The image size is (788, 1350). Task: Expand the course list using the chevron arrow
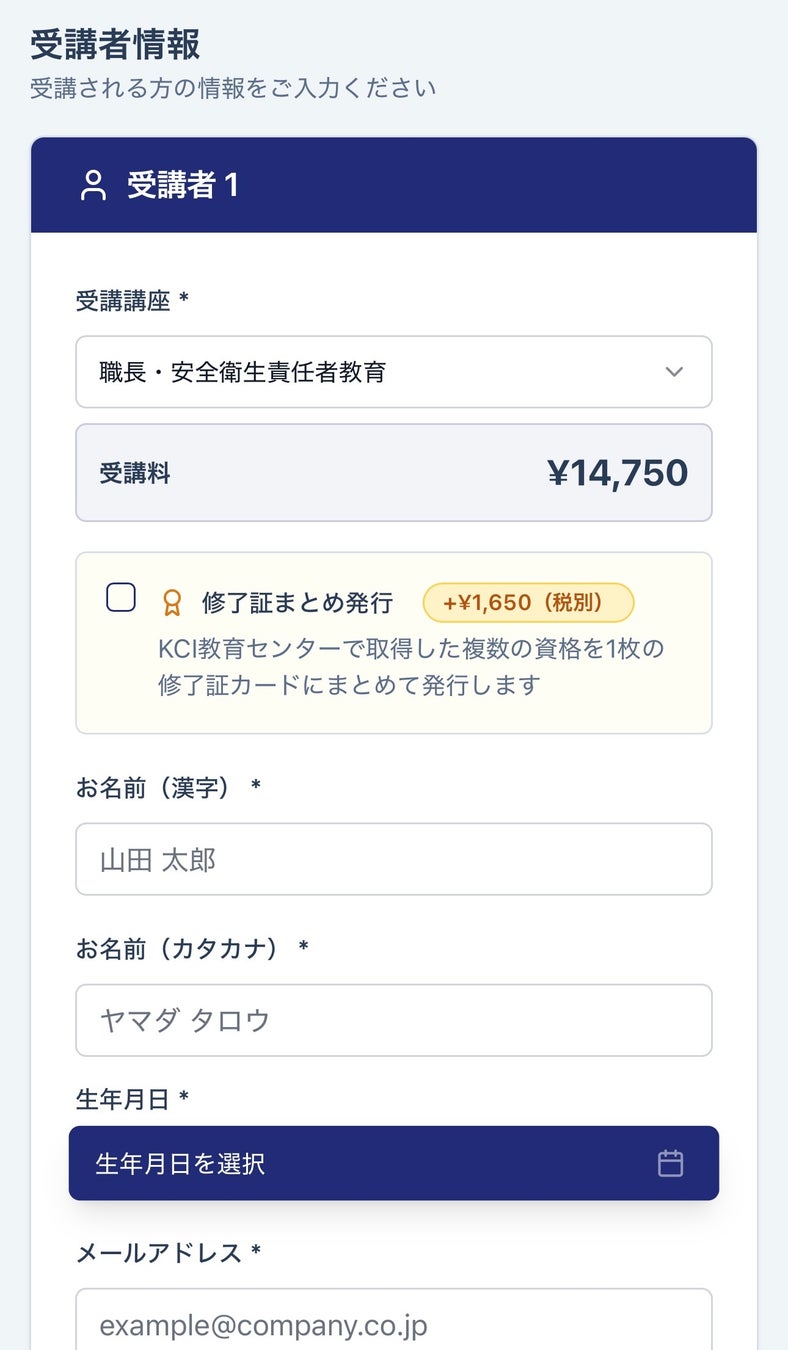(674, 372)
